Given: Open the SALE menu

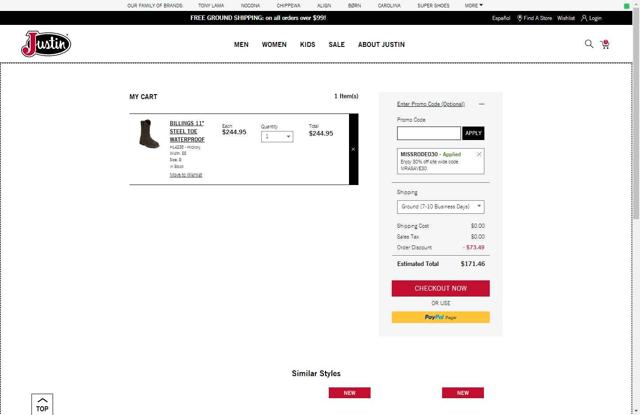Looking at the screenshot, I should pos(337,44).
